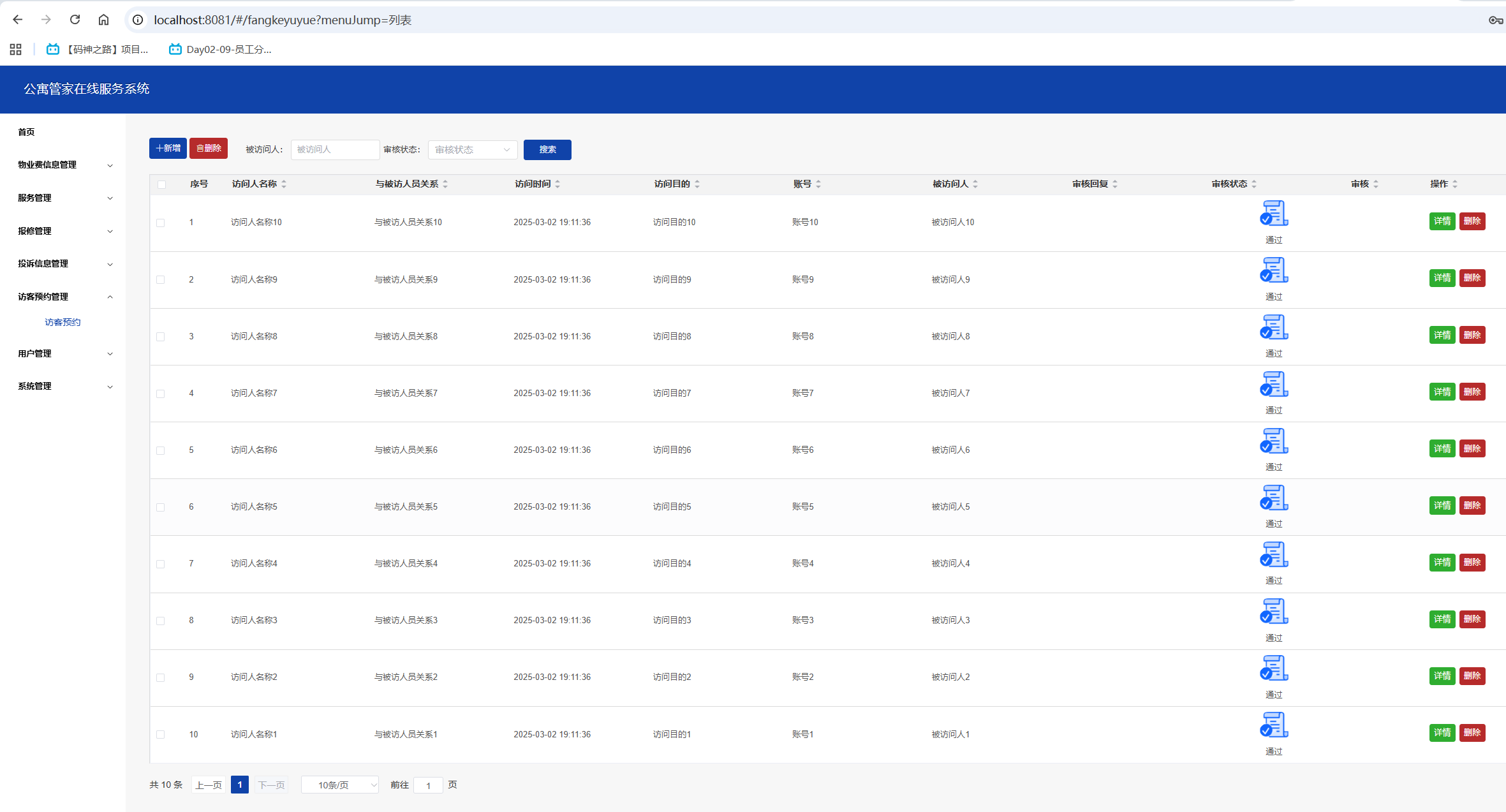Toggle the select-all checkbox in table header

(161, 184)
